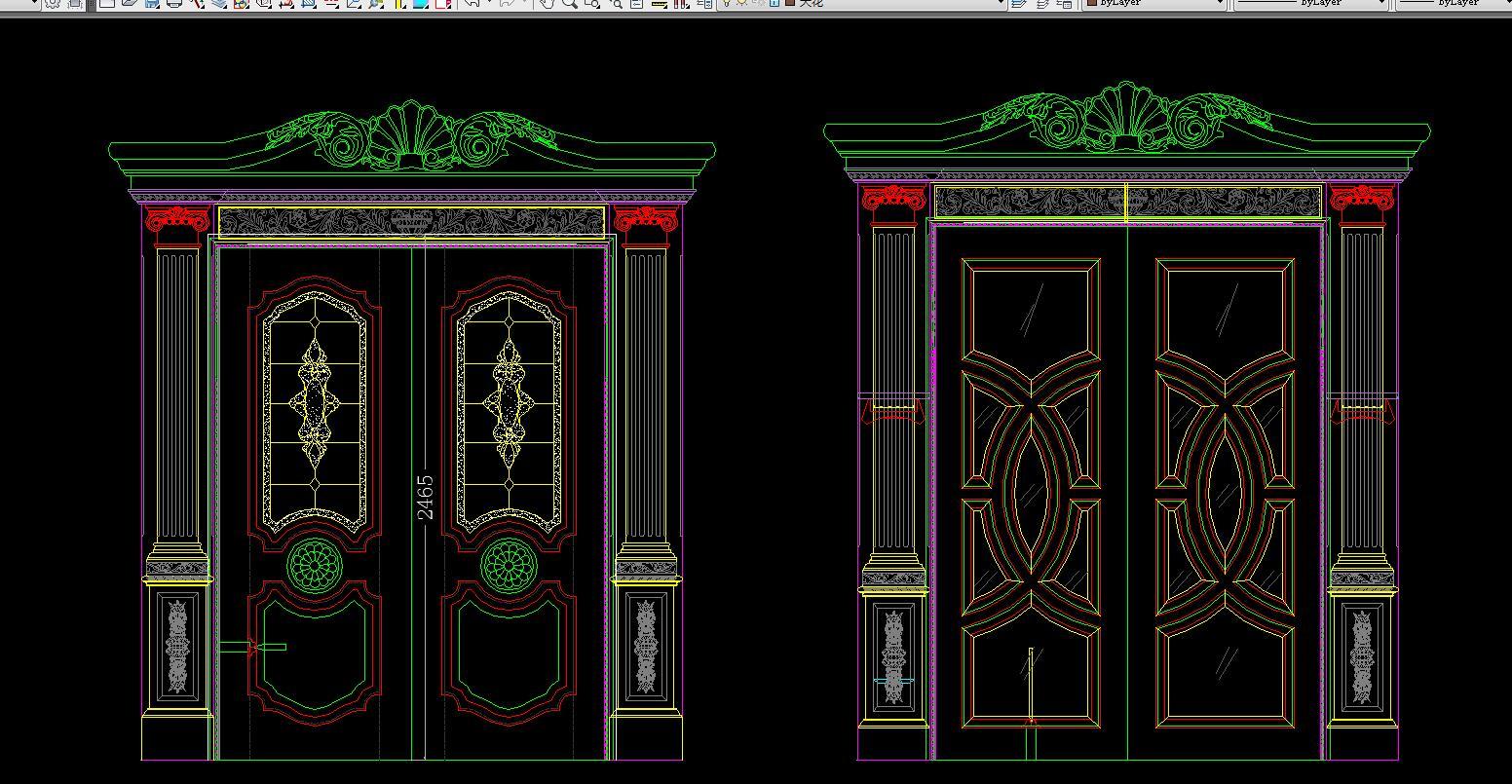Viewport: 1512px width, 784px height.
Task: Select the Zoom Realtime magnifier icon
Action: (x=569, y=3)
